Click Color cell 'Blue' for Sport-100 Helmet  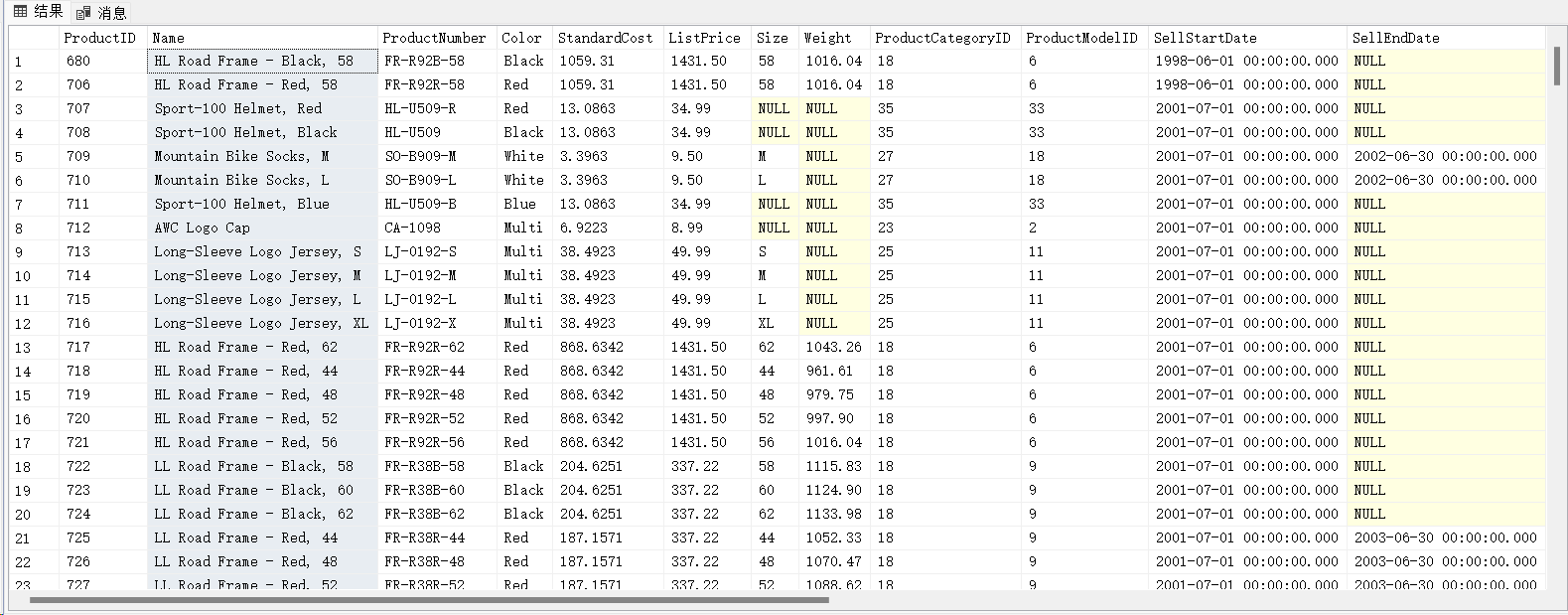coord(524,204)
